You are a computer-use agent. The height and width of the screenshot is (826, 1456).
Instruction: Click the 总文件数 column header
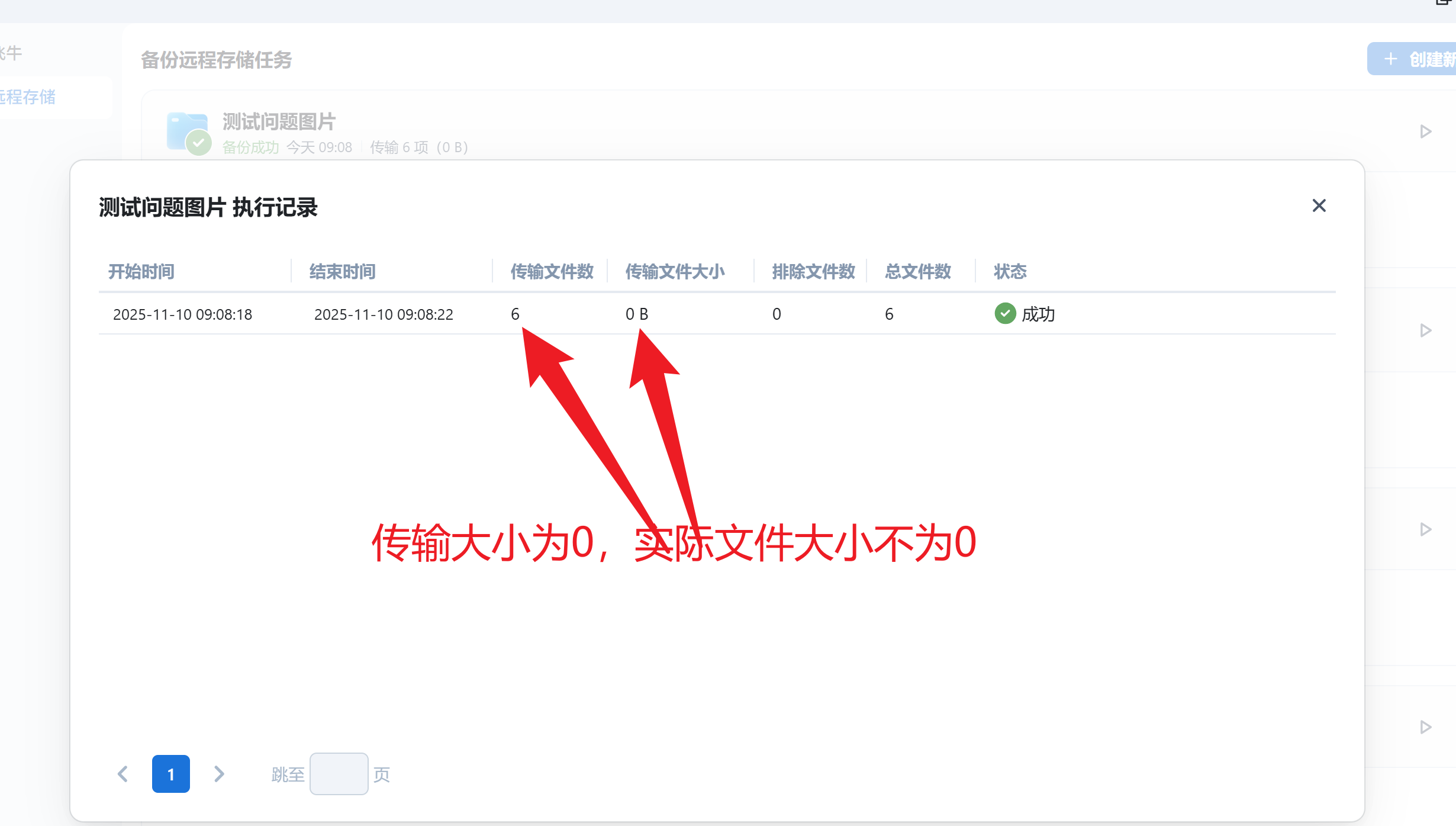click(918, 272)
